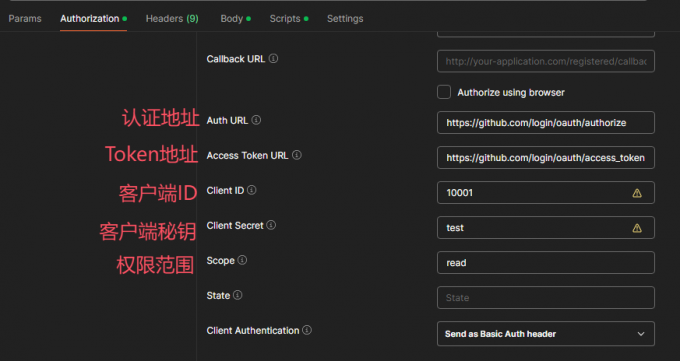Screen dimensions: 680x361
Task: Click the Callback URL info icon
Action: point(273,59)
